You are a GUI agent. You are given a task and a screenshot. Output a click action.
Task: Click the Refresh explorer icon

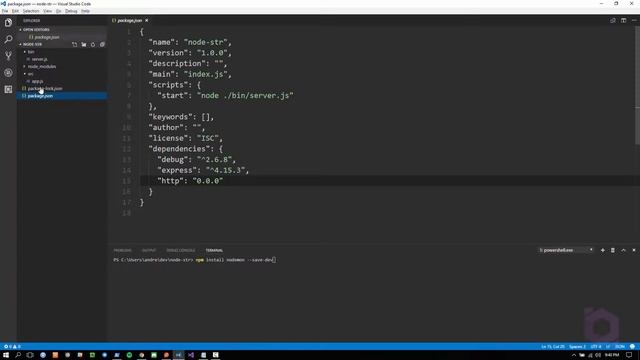(x=93, y=44)
